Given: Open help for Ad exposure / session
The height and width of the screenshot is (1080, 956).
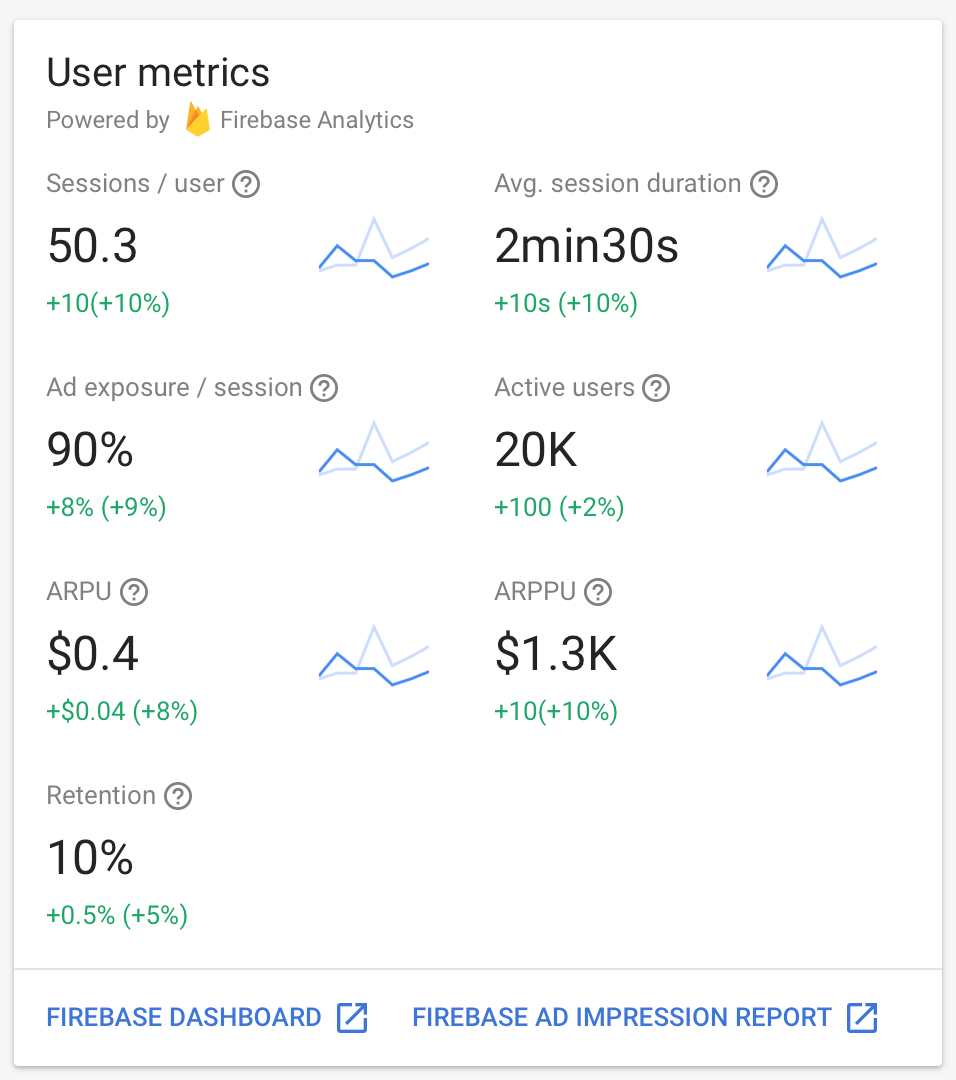Looking at the screenshot, I should 324,388.
